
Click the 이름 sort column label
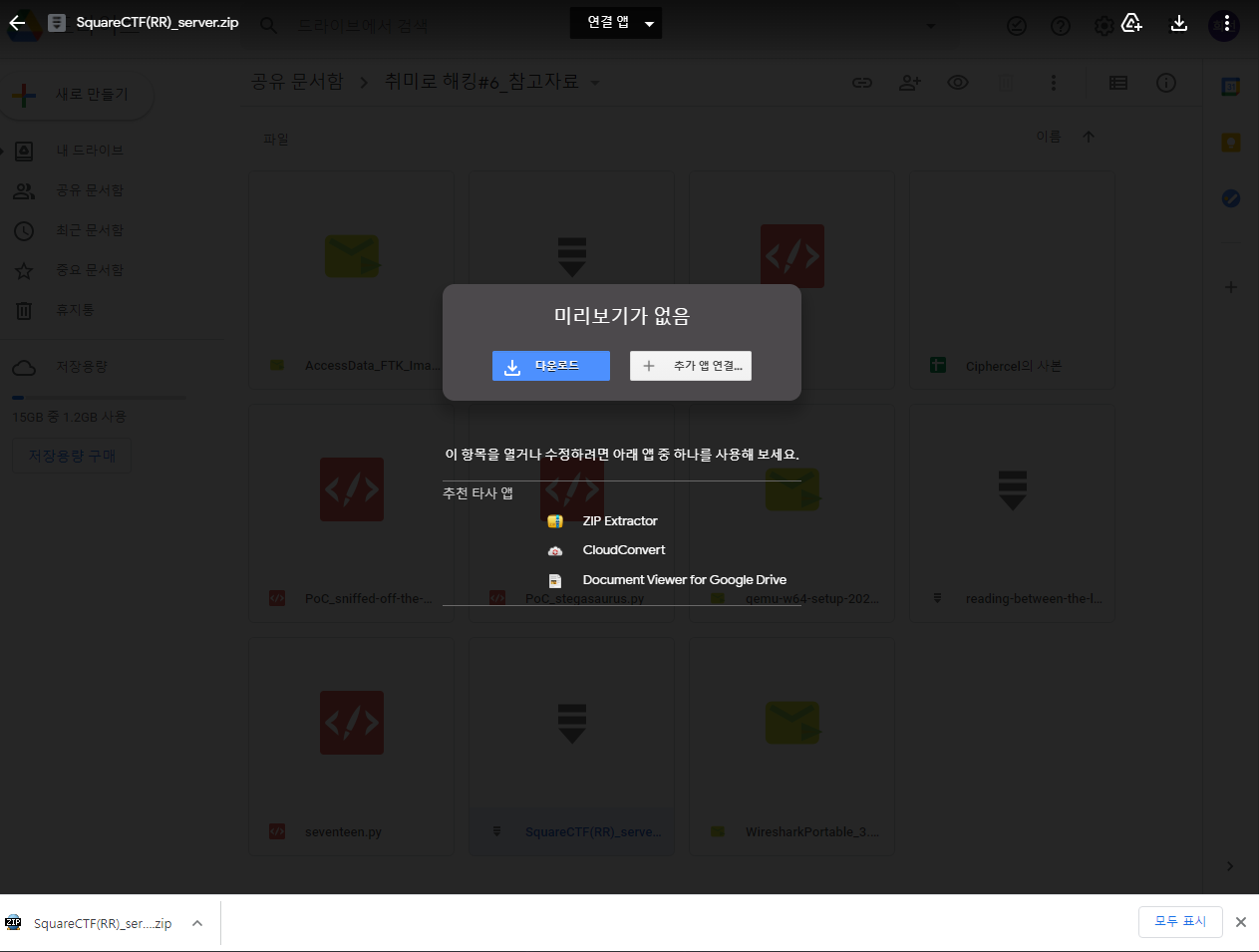pyautogui.click(x=1049, y=137)
